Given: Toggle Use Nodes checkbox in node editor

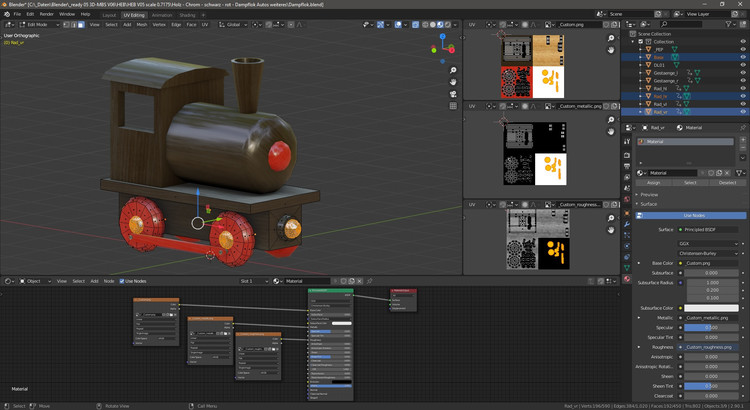Looking at the screenshot, I should [x=123, y=281].
